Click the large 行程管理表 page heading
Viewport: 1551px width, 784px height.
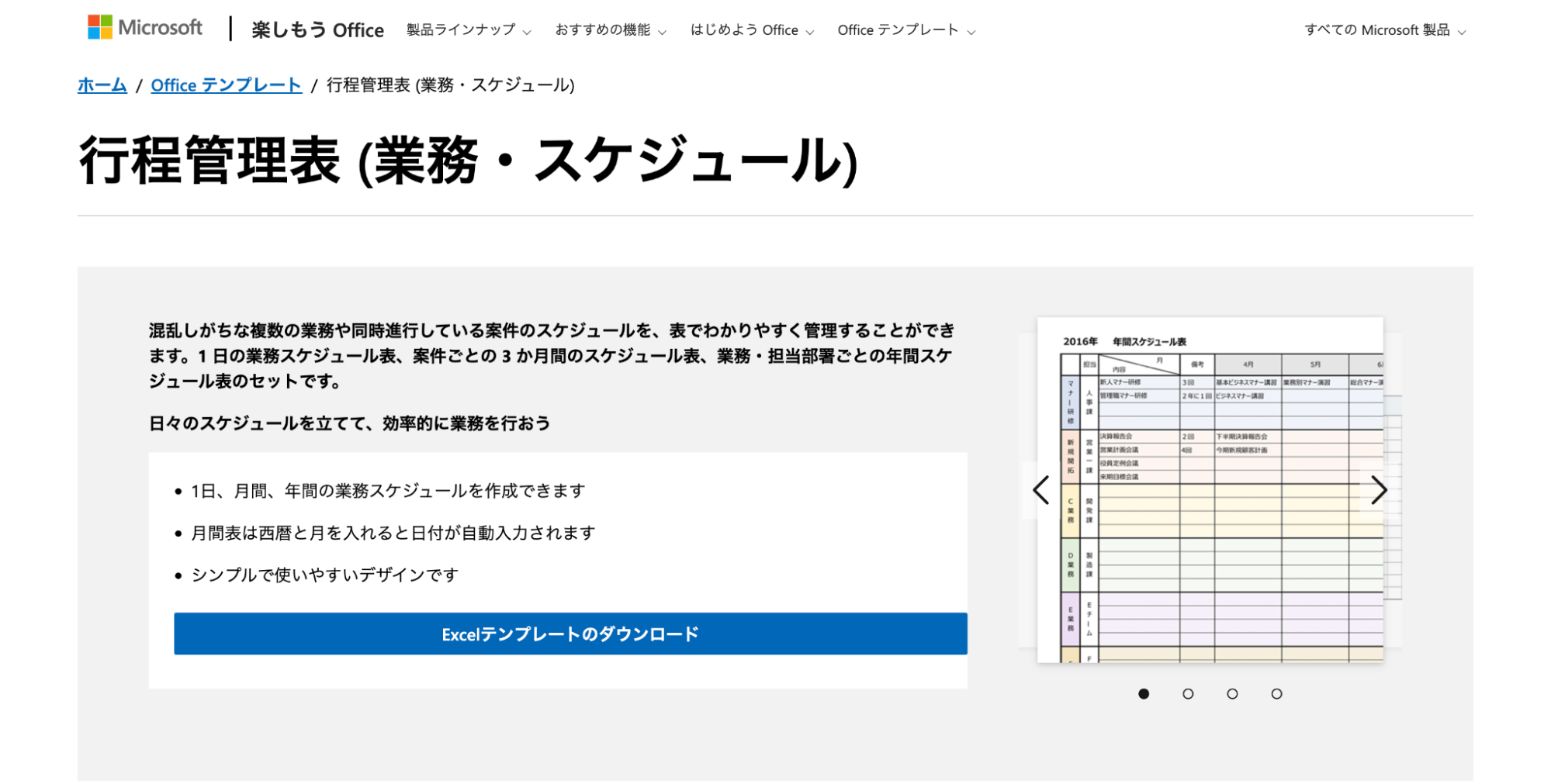click(x=468, y=161)
